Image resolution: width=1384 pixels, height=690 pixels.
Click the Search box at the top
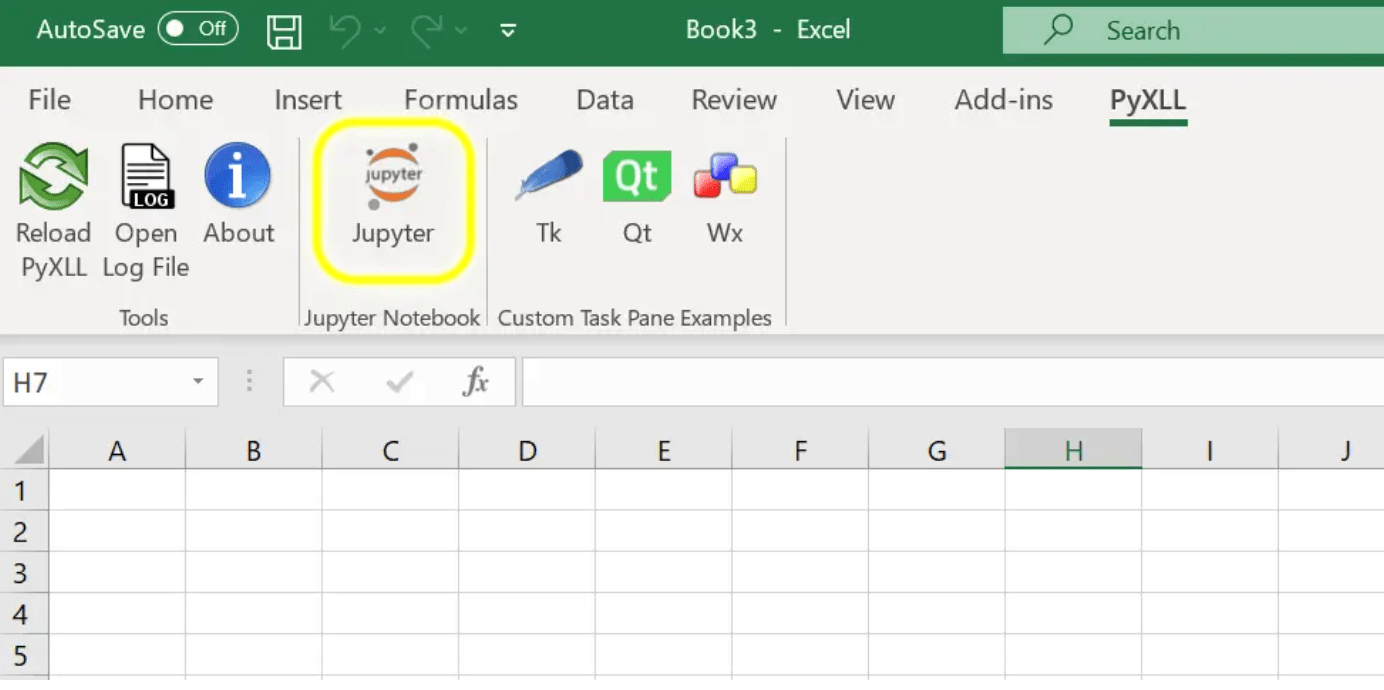[x=1180, y=30]
